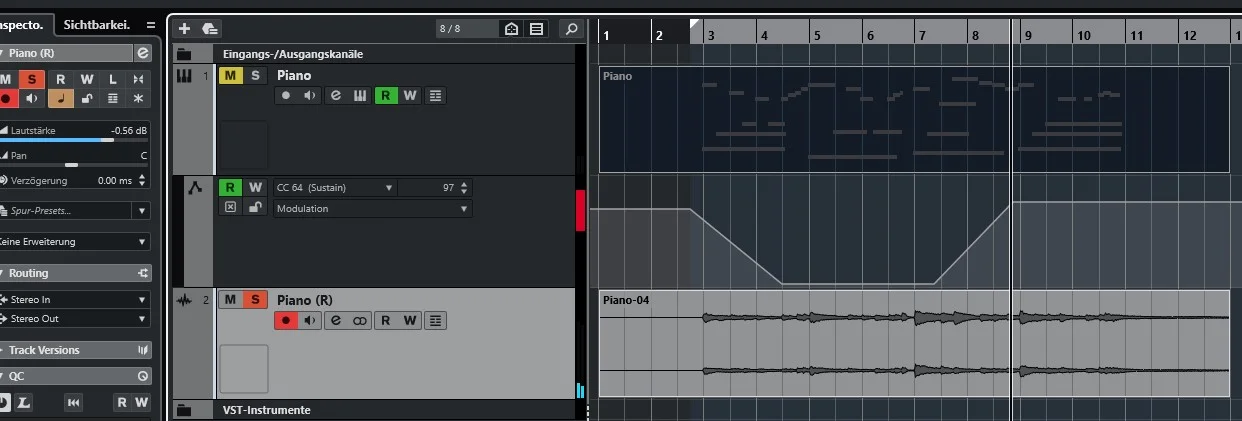
Task: Solo the Piano instrument track
Action: pos(255,75)
